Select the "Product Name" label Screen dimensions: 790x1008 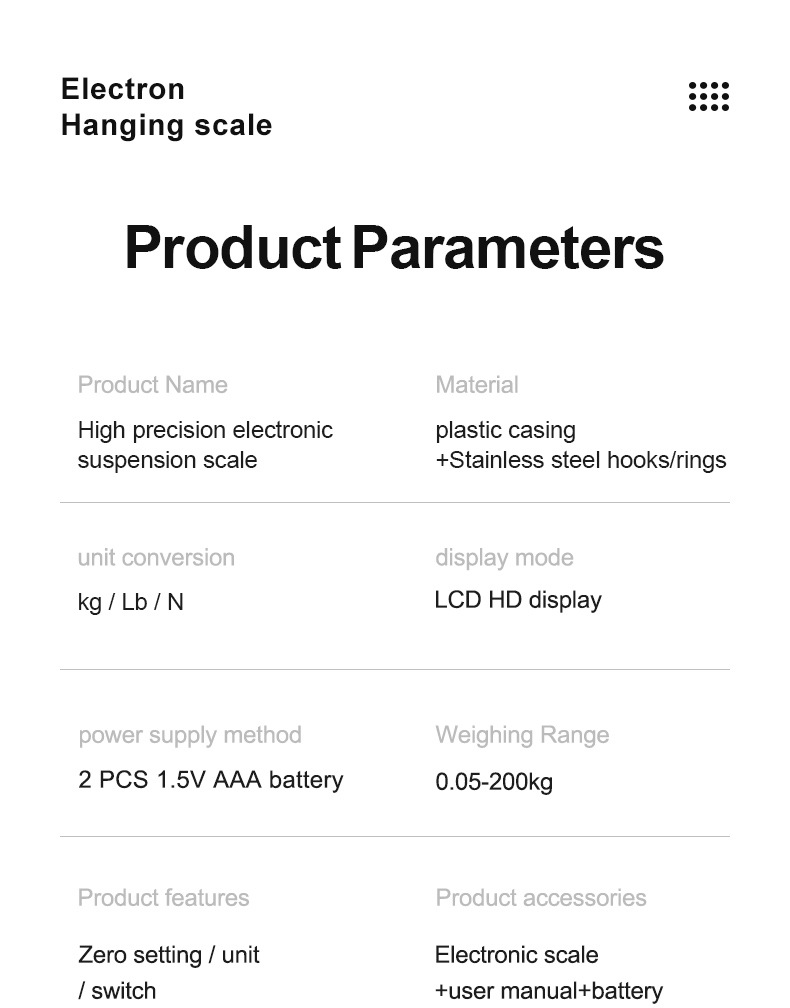(x=153, y=385)
